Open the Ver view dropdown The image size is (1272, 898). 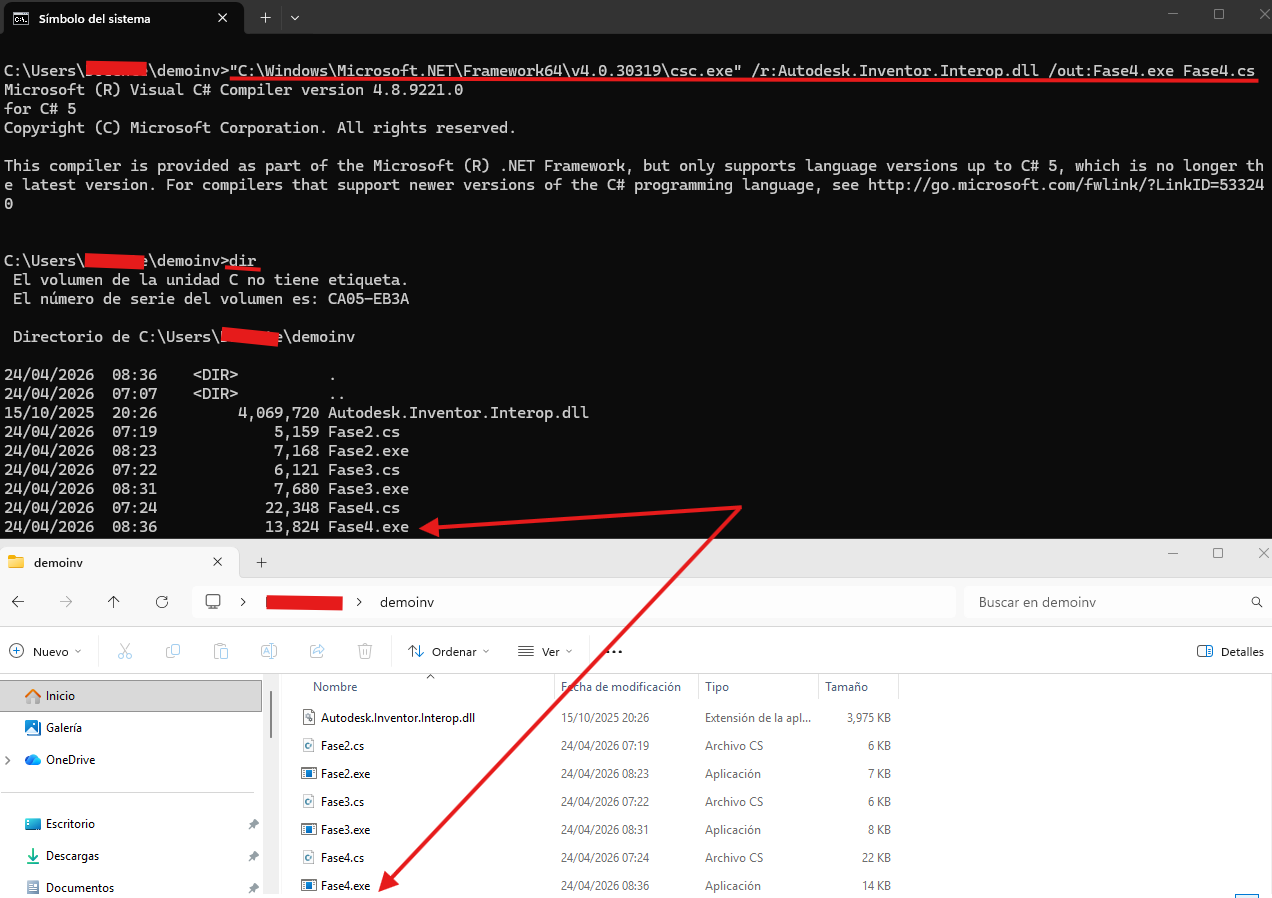(545, 651)
